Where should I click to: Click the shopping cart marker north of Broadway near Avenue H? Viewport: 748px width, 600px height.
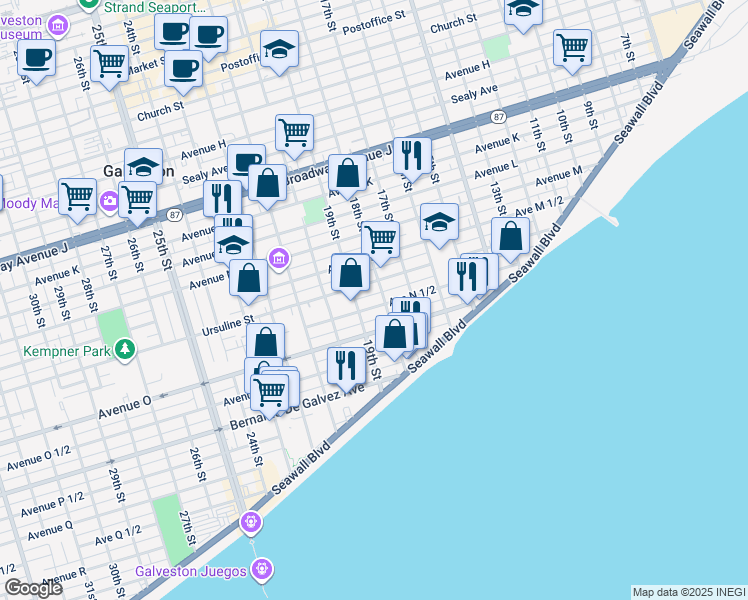[x=294, y=134]
